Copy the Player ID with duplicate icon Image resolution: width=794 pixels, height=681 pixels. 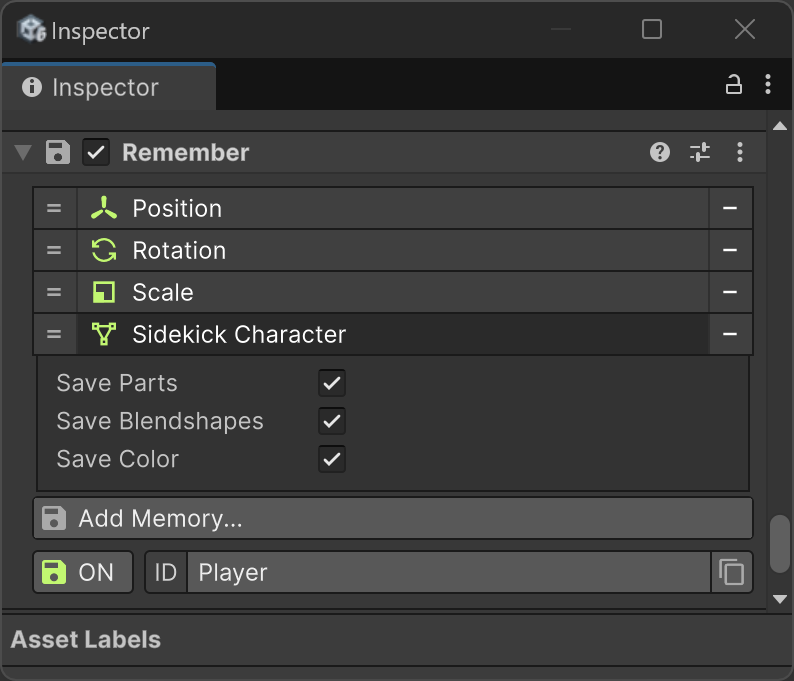click(732, 573)
